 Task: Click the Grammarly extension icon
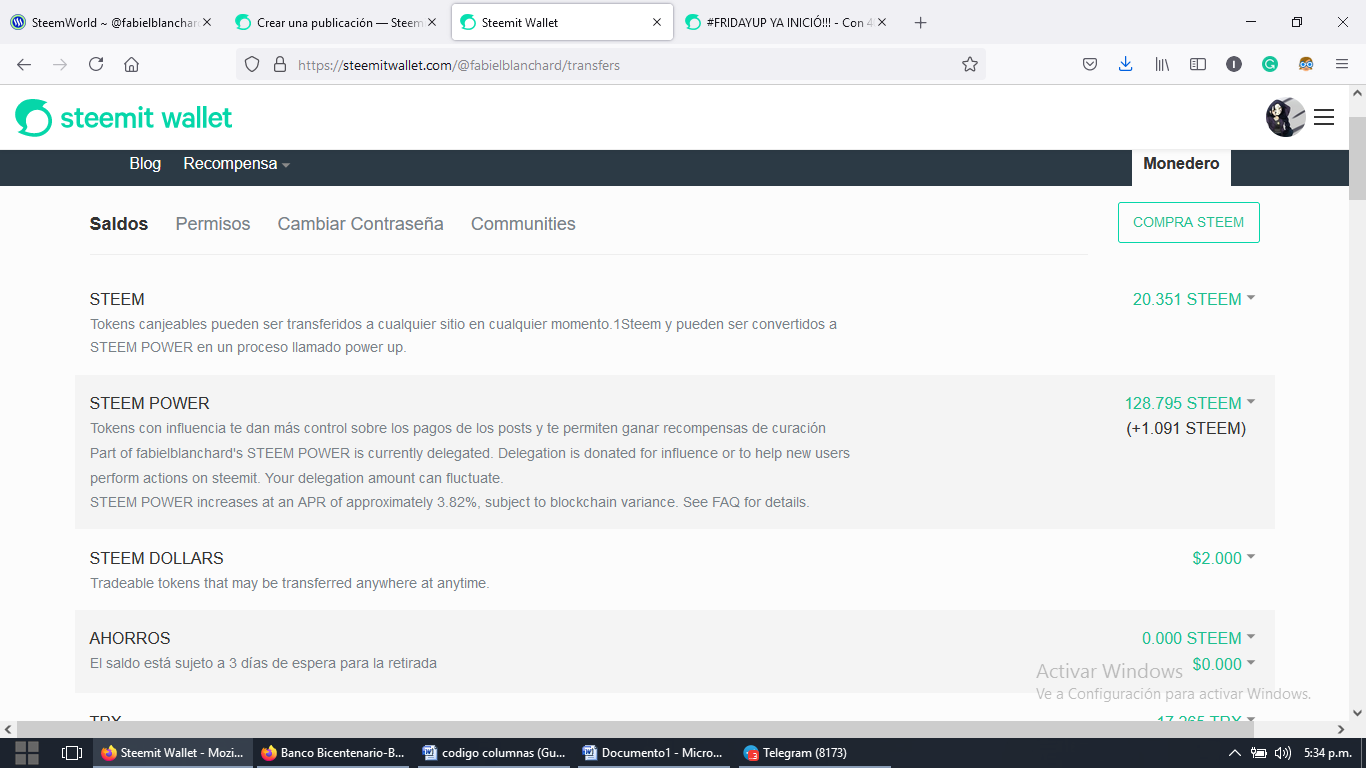coord(1270,64)
